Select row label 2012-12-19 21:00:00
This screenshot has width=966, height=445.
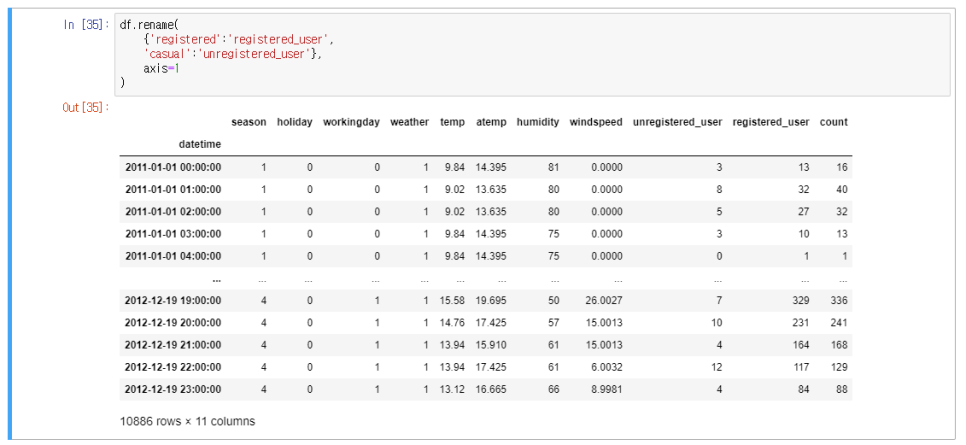(x=173, y=345)
